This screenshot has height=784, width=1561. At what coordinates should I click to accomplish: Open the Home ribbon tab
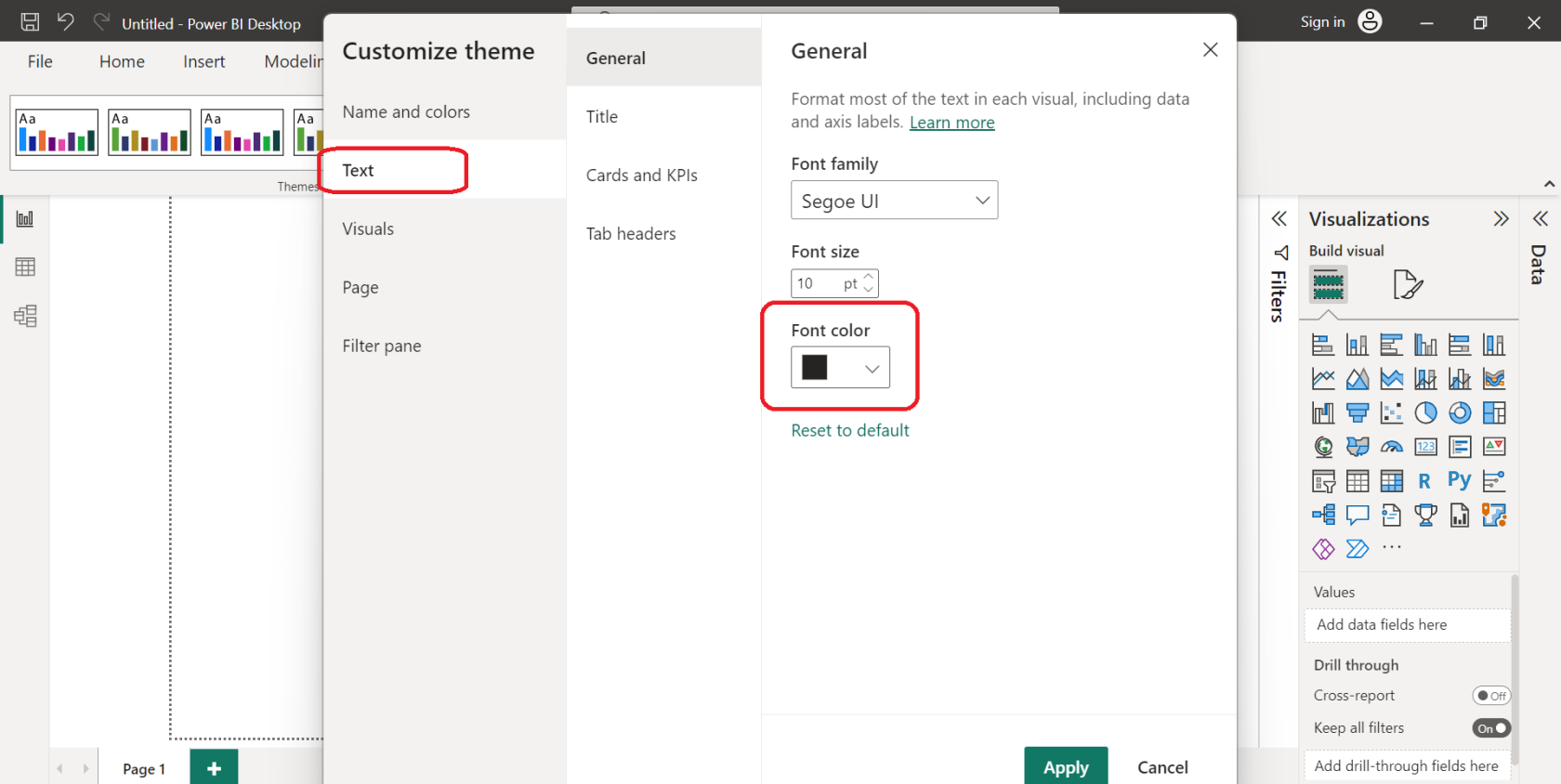tap(122, 61)
